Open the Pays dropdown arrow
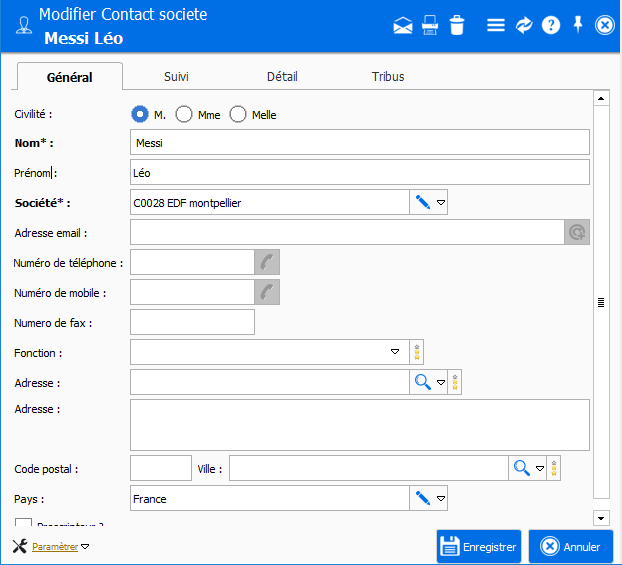 click(x=440, y=498)
